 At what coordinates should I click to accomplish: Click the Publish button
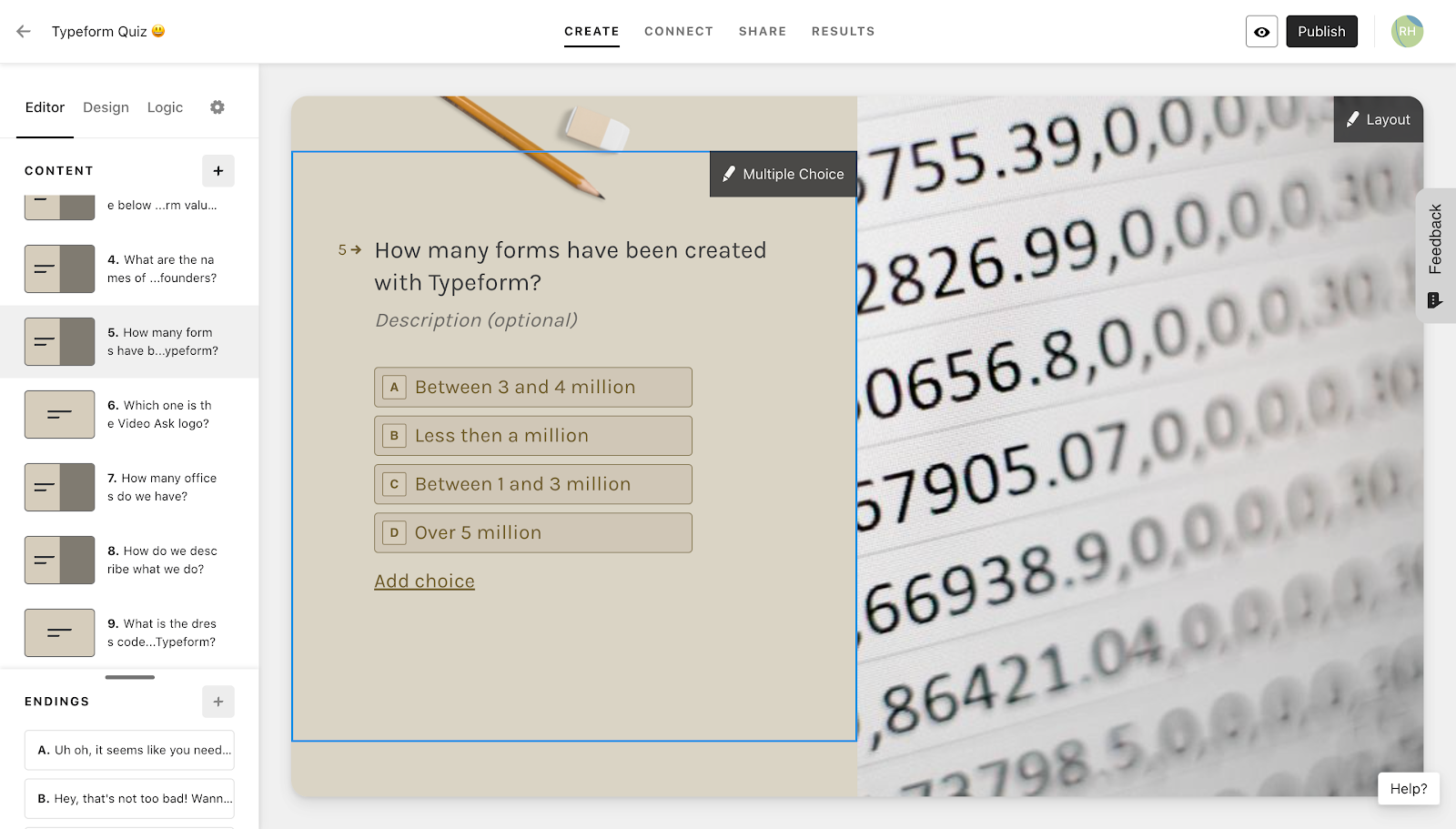(x=1321, y=32)
